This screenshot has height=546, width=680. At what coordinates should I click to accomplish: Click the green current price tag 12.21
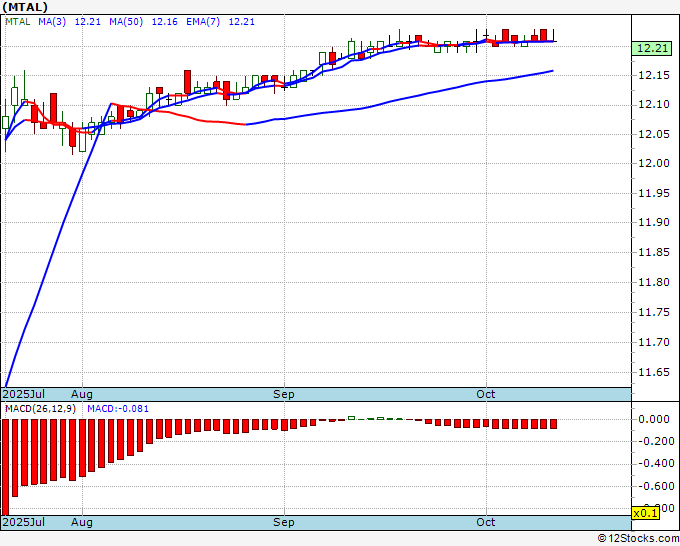653,48
